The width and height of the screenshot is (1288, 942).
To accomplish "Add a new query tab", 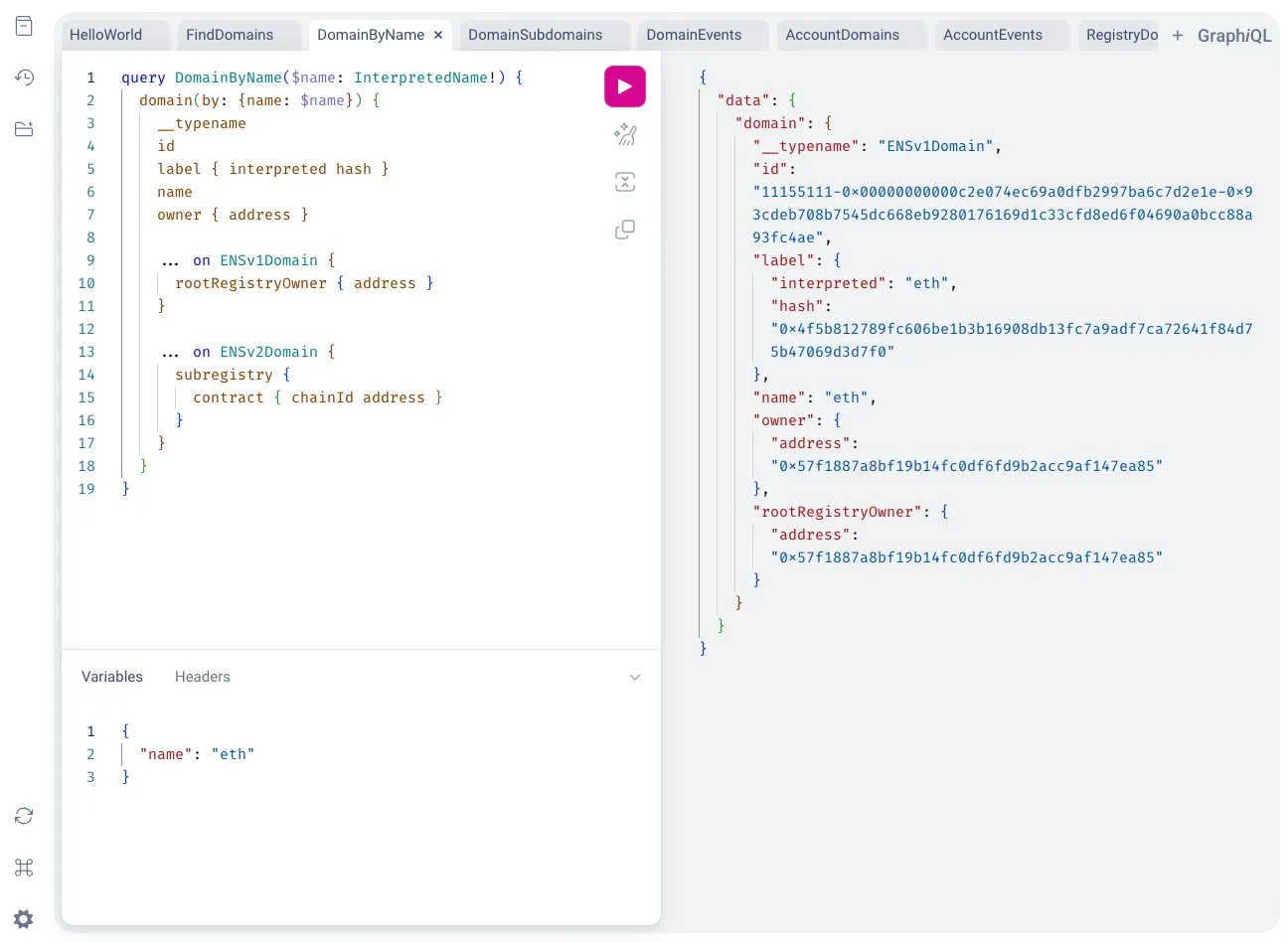I will [x=1178, y=35].
